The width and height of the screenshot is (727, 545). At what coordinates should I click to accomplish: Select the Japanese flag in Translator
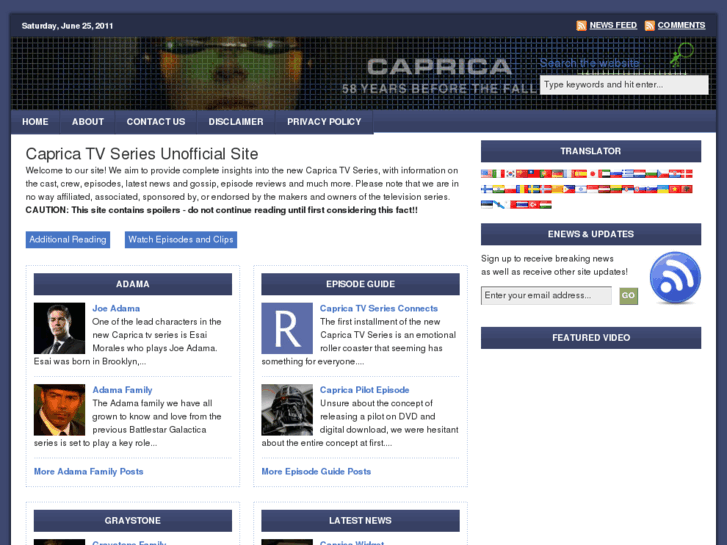pos(593,174)
